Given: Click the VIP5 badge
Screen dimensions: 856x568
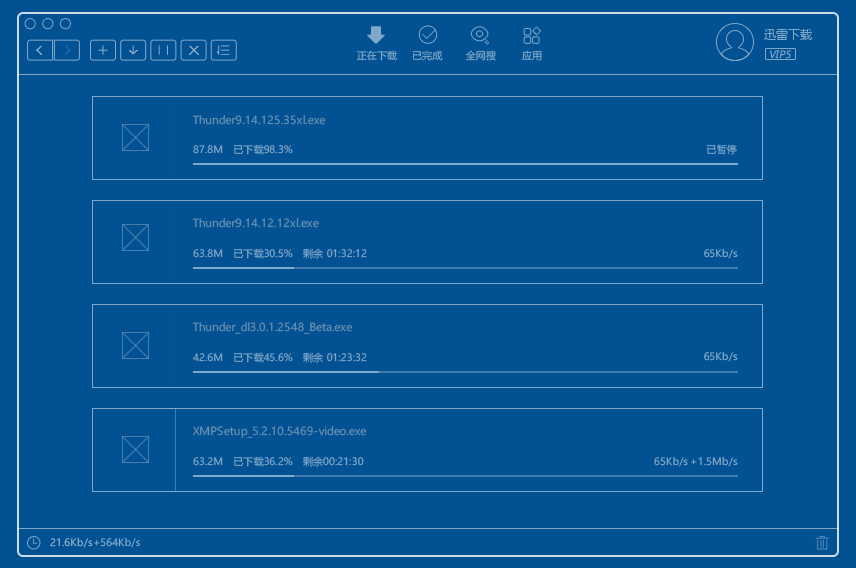Looking at the screenshot, I should click(x=780, y=54).
